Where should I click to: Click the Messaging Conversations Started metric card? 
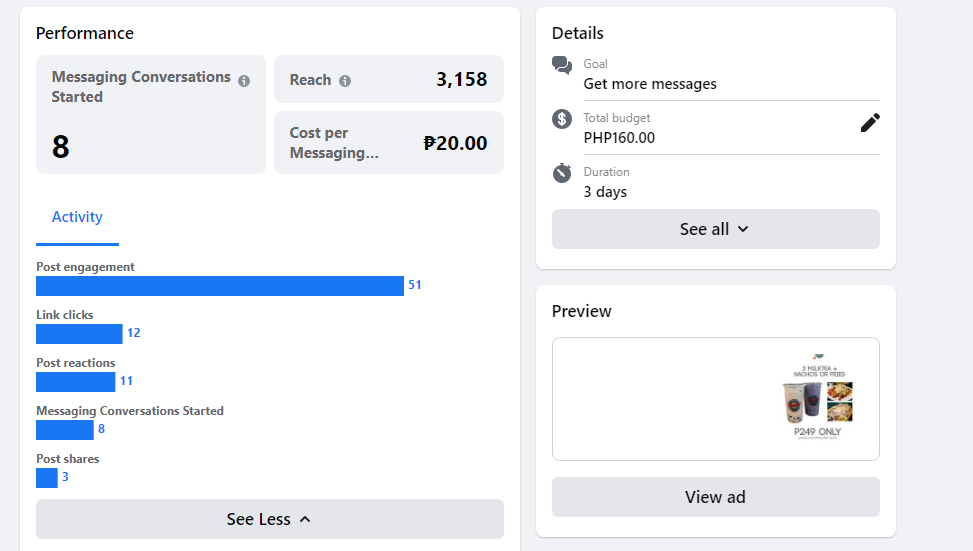pos(150,115)
